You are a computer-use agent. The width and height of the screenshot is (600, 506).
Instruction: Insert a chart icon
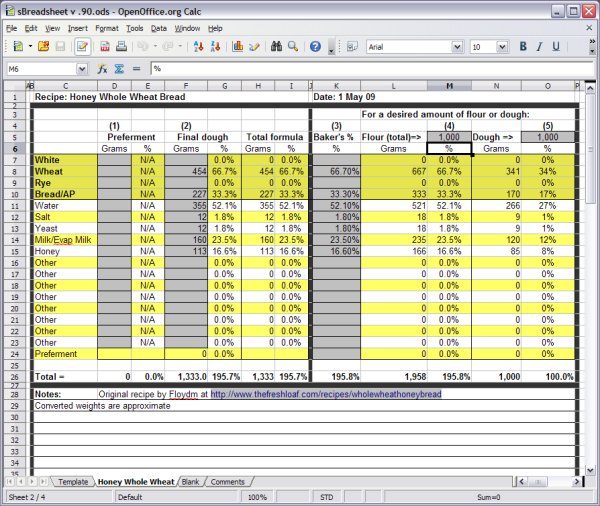[238, 47]
